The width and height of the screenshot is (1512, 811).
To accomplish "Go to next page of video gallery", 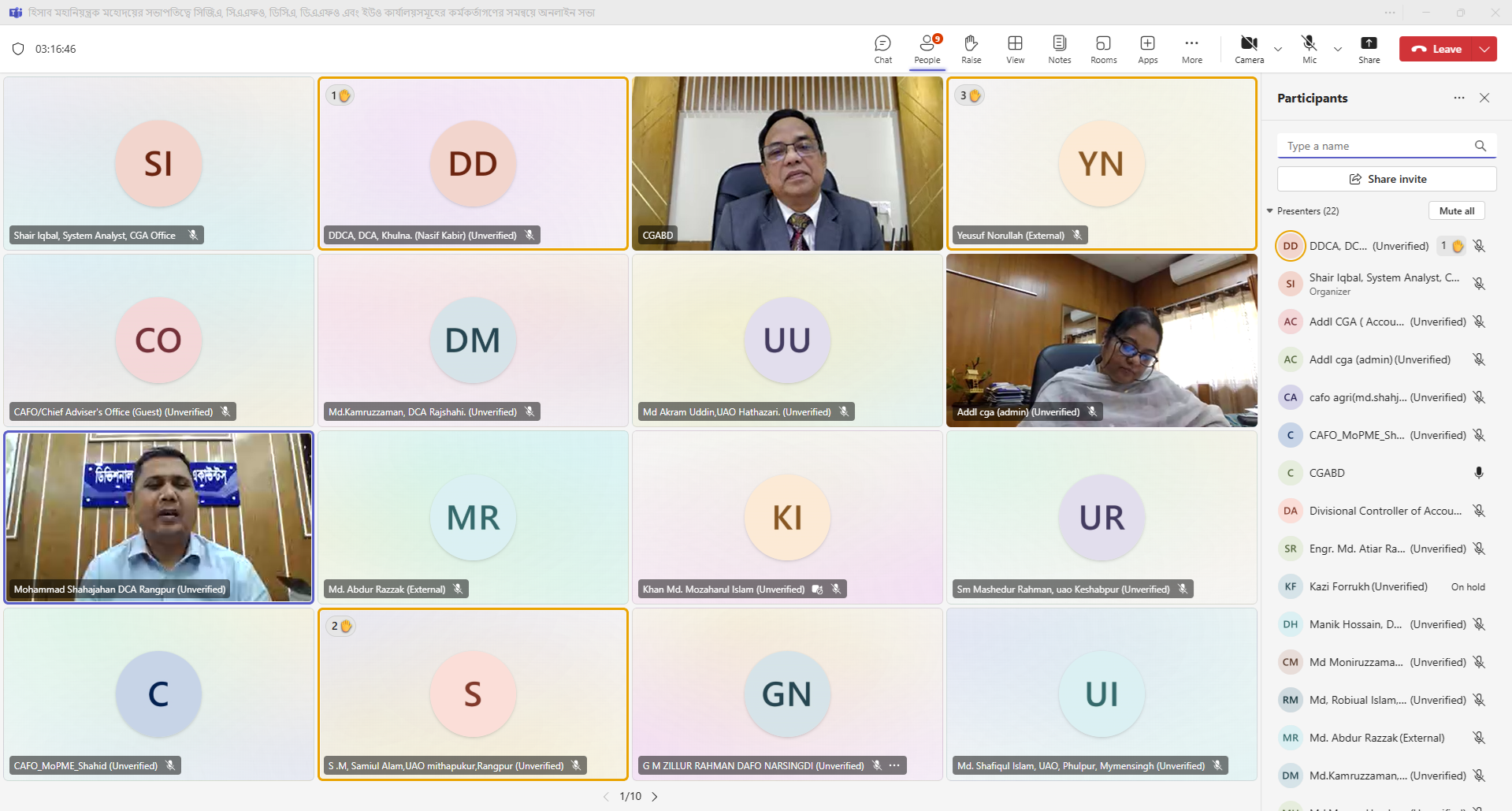I will pyautogui.click(x=655, y=797).
